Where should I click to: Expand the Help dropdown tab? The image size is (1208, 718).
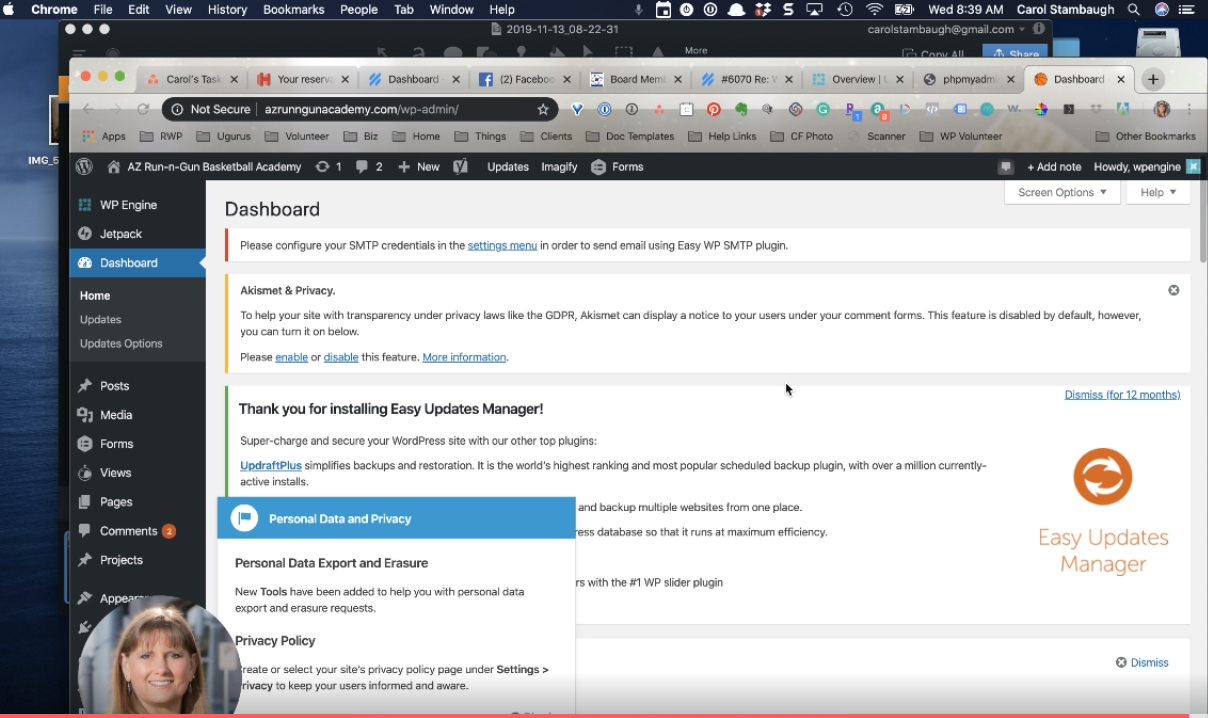coord(1158,192)
